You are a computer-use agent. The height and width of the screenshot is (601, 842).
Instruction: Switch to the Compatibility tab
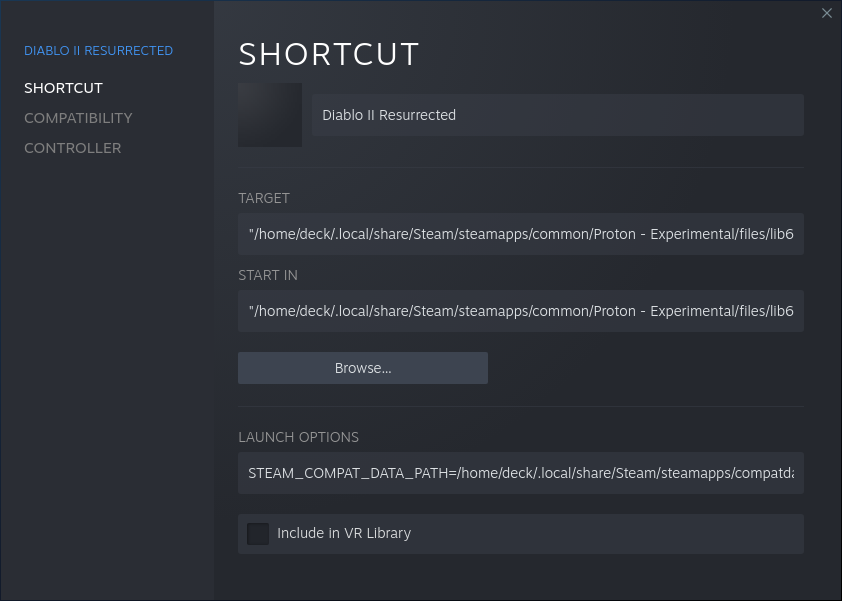pyautogui.click(x=78, y=118)
